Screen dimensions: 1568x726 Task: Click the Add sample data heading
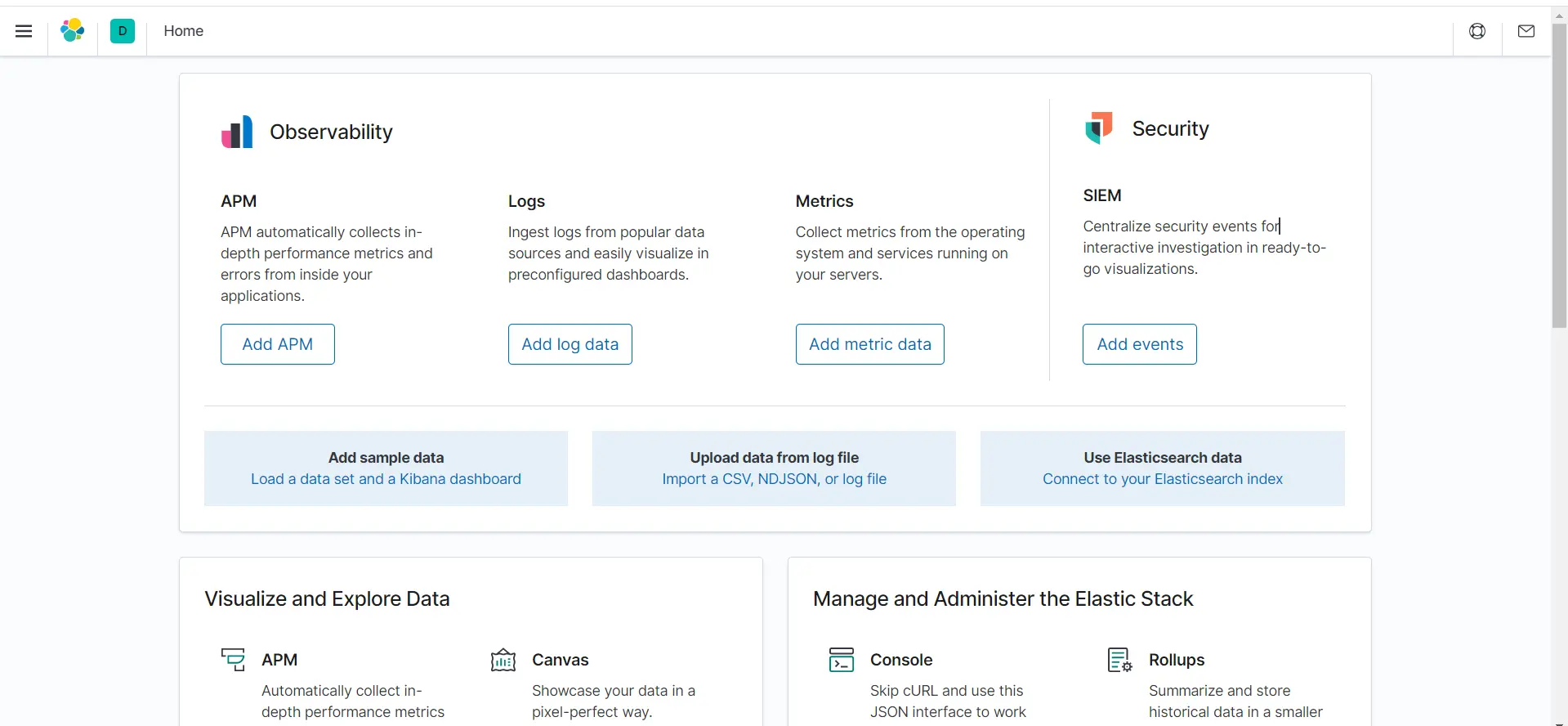(x=386, y=458)
